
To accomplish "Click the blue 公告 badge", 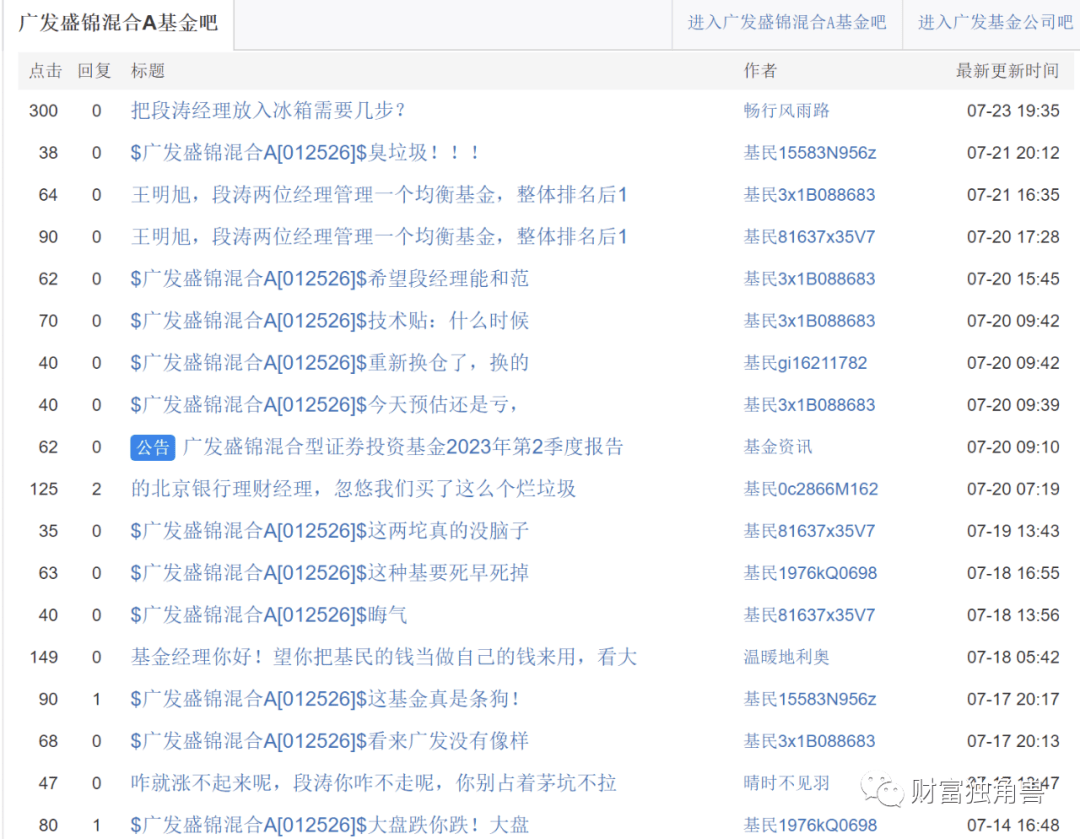I will [153, 448].
